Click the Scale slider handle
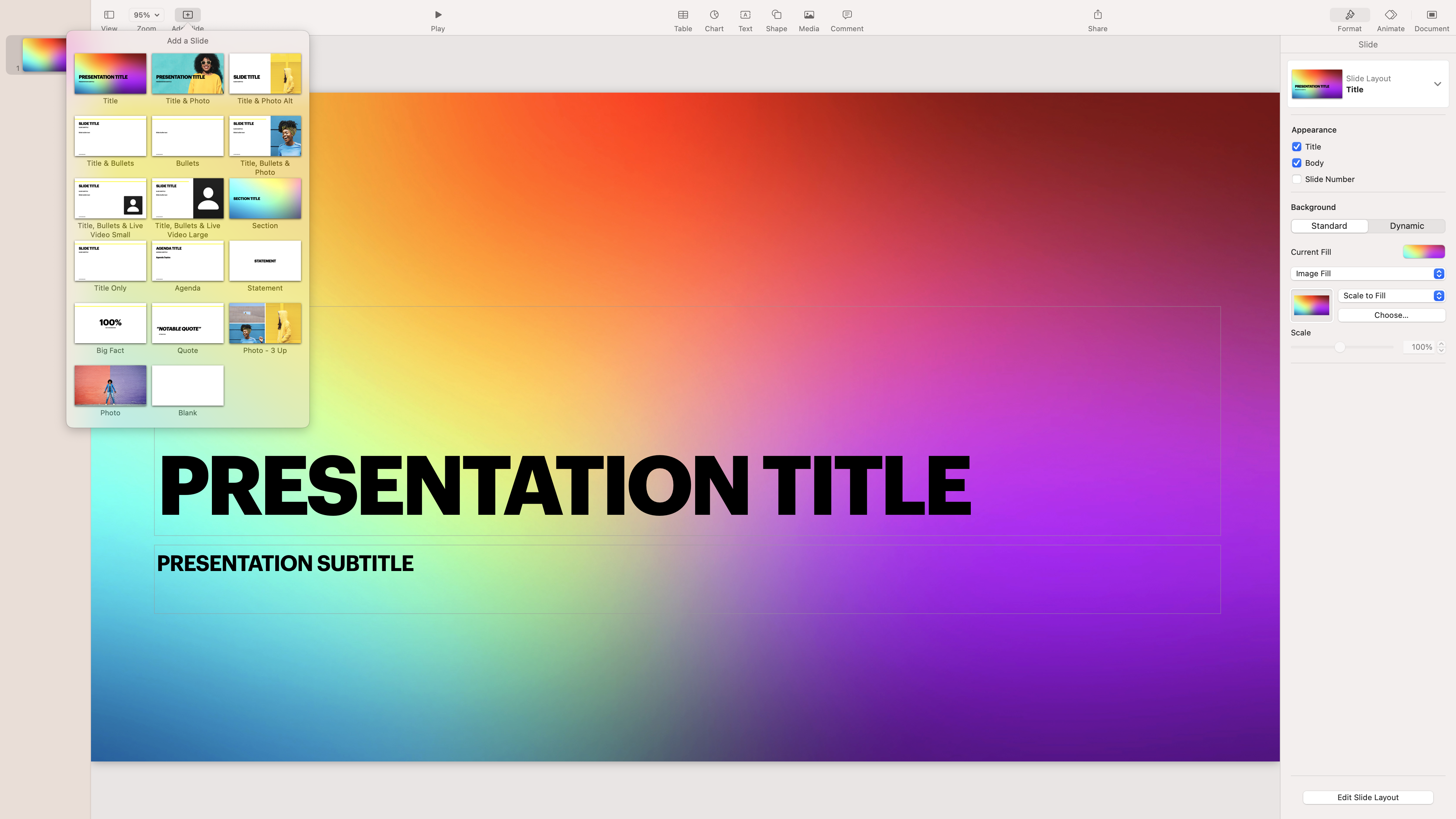The height and width of the screenshot is (819, 1456). (x=1340, y=348)
